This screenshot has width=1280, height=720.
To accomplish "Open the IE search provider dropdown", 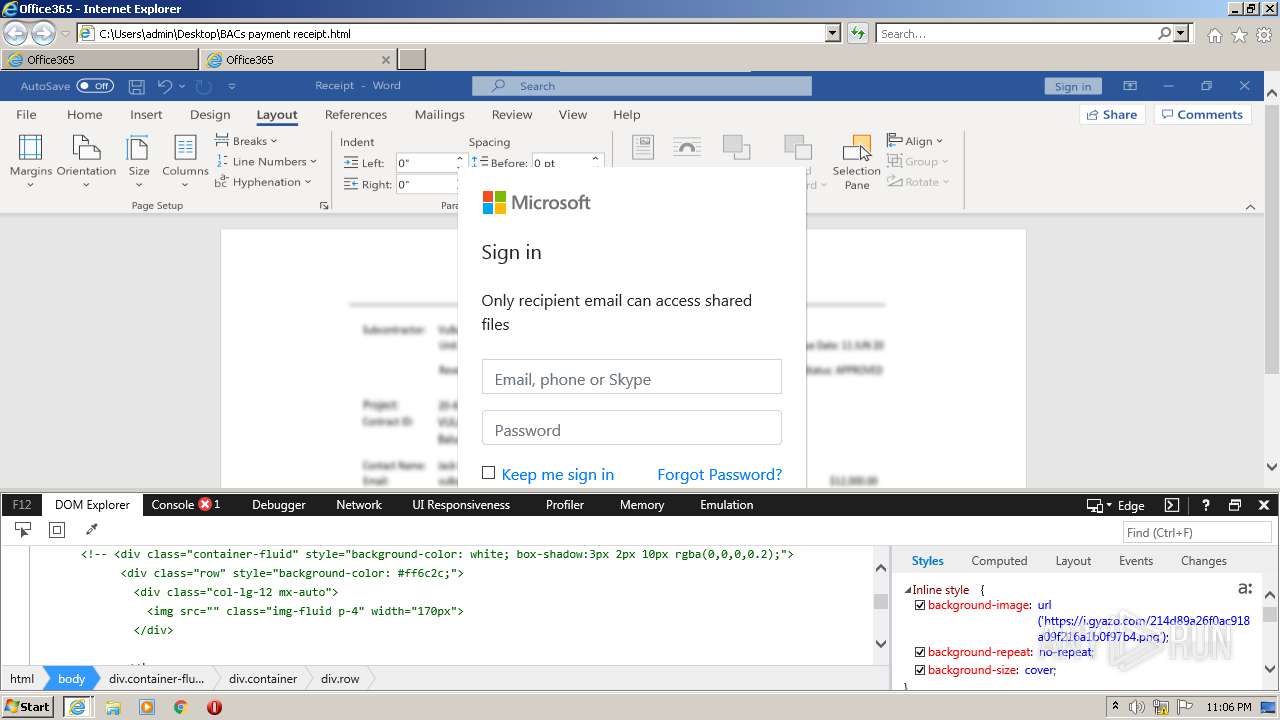I will point(1182,33).
